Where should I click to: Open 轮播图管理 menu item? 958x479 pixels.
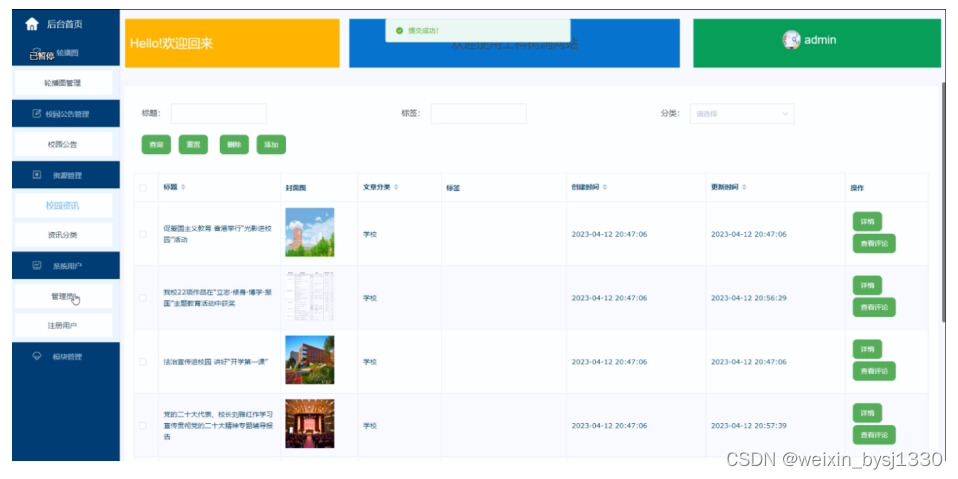point(63,83)
